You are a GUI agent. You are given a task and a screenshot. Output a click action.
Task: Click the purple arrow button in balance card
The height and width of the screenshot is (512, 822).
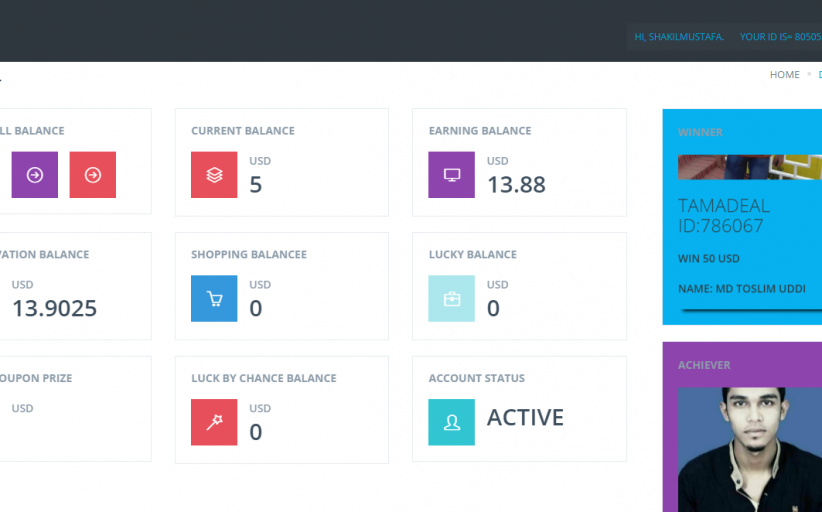tap(35, 175)
